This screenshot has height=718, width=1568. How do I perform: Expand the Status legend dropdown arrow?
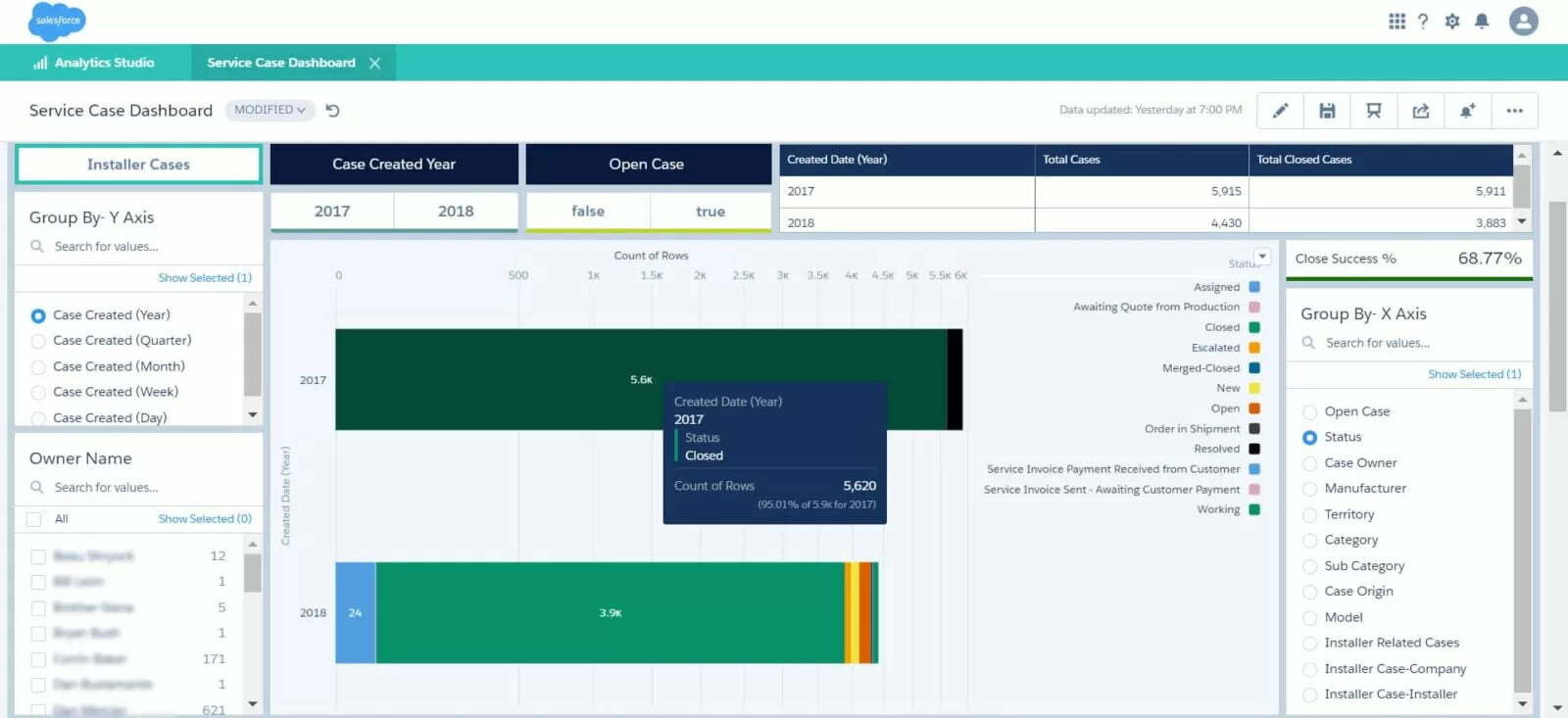pos(1262,257)
